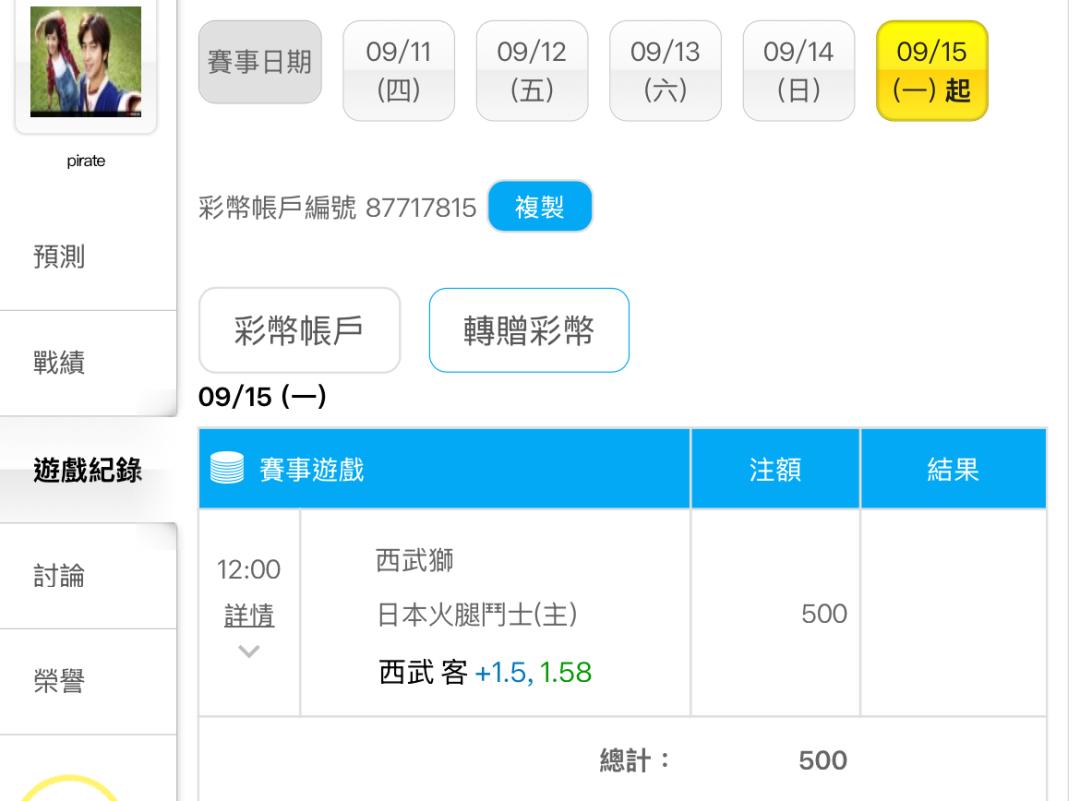
Task: Select the highlighted 09/15 (一) 起 date
Action: tap(931, 71)
